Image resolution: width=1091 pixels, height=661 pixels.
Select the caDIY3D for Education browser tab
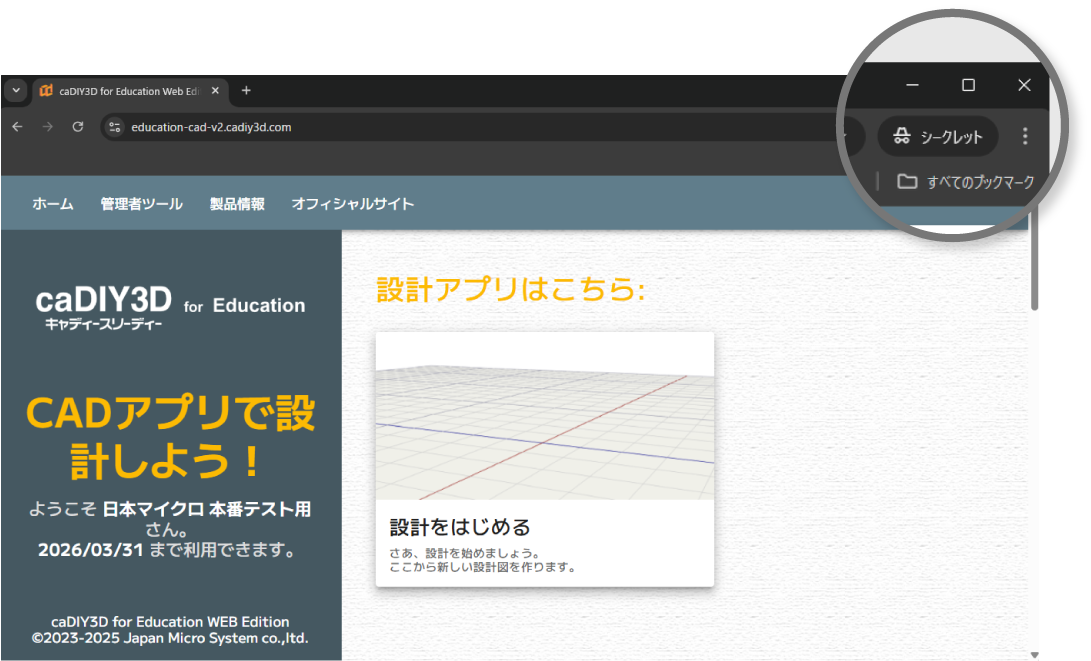click(x=129, y=91)
